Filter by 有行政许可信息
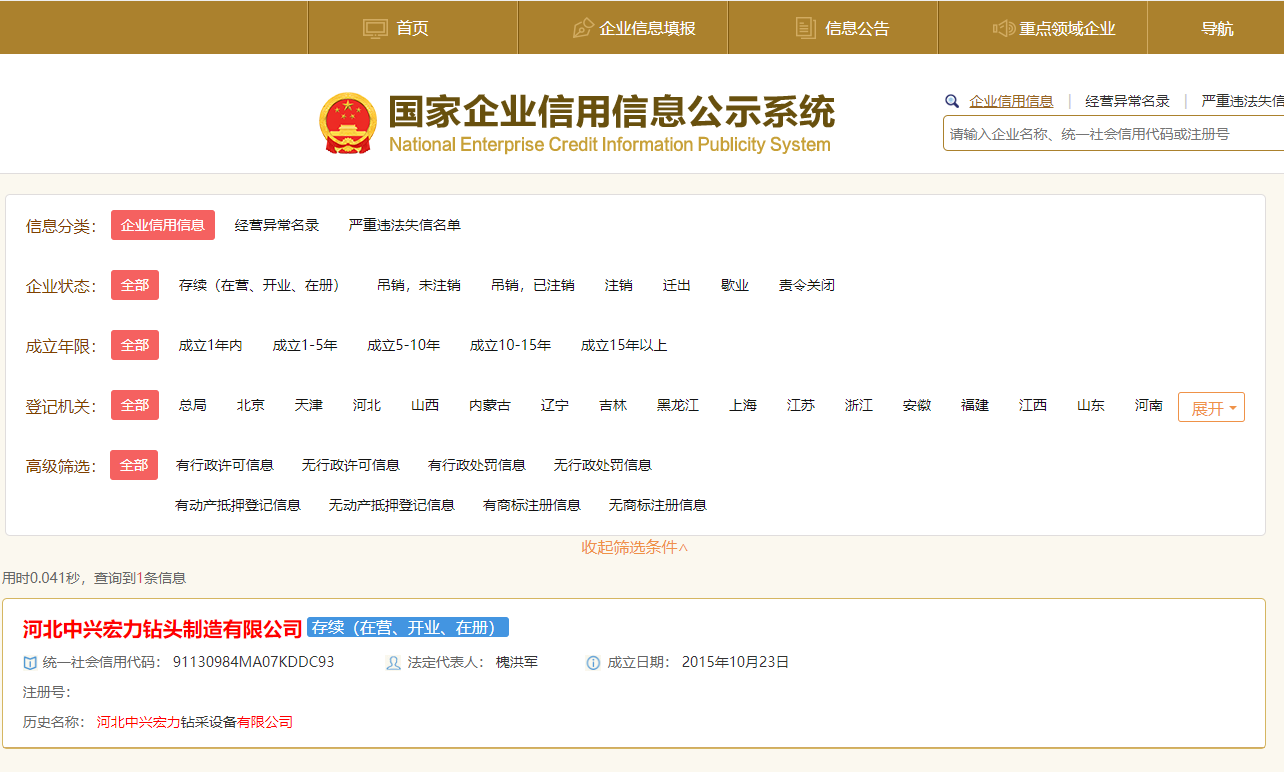The height and width of the screenshot is (772, 1284). (225, 465)
